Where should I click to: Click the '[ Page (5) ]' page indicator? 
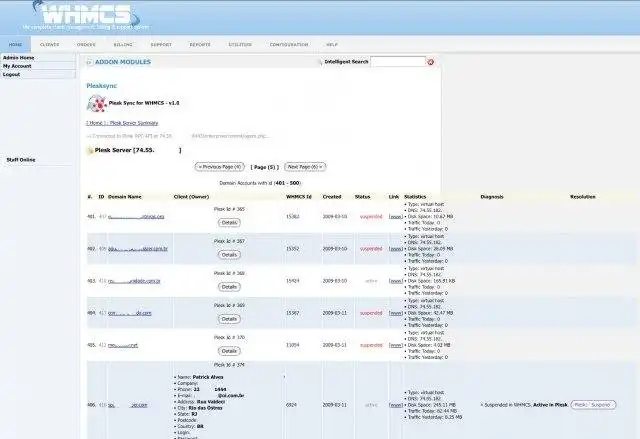click(x=264, y=167)
